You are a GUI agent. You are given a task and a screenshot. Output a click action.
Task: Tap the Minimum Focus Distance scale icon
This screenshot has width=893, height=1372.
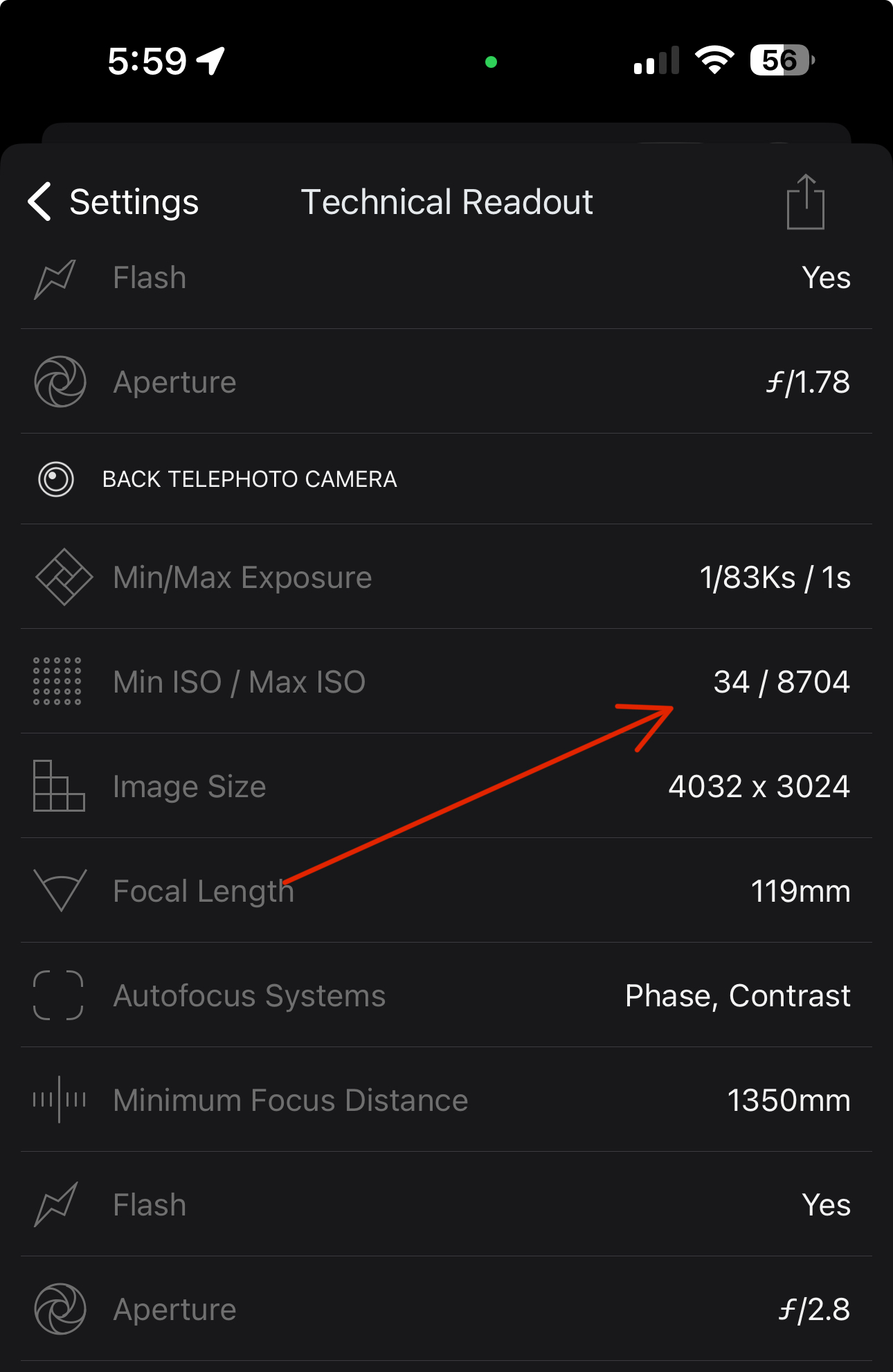60,1100
